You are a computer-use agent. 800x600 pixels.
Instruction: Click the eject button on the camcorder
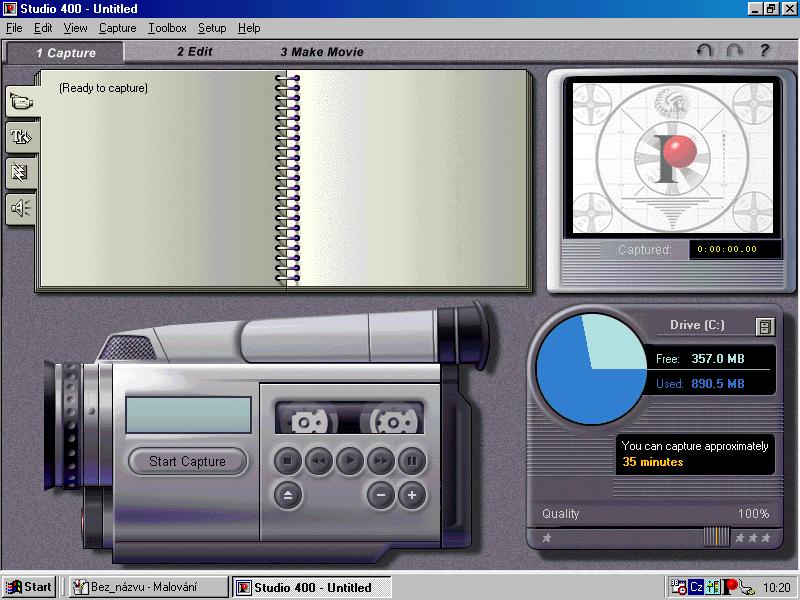tap(288, 495)
